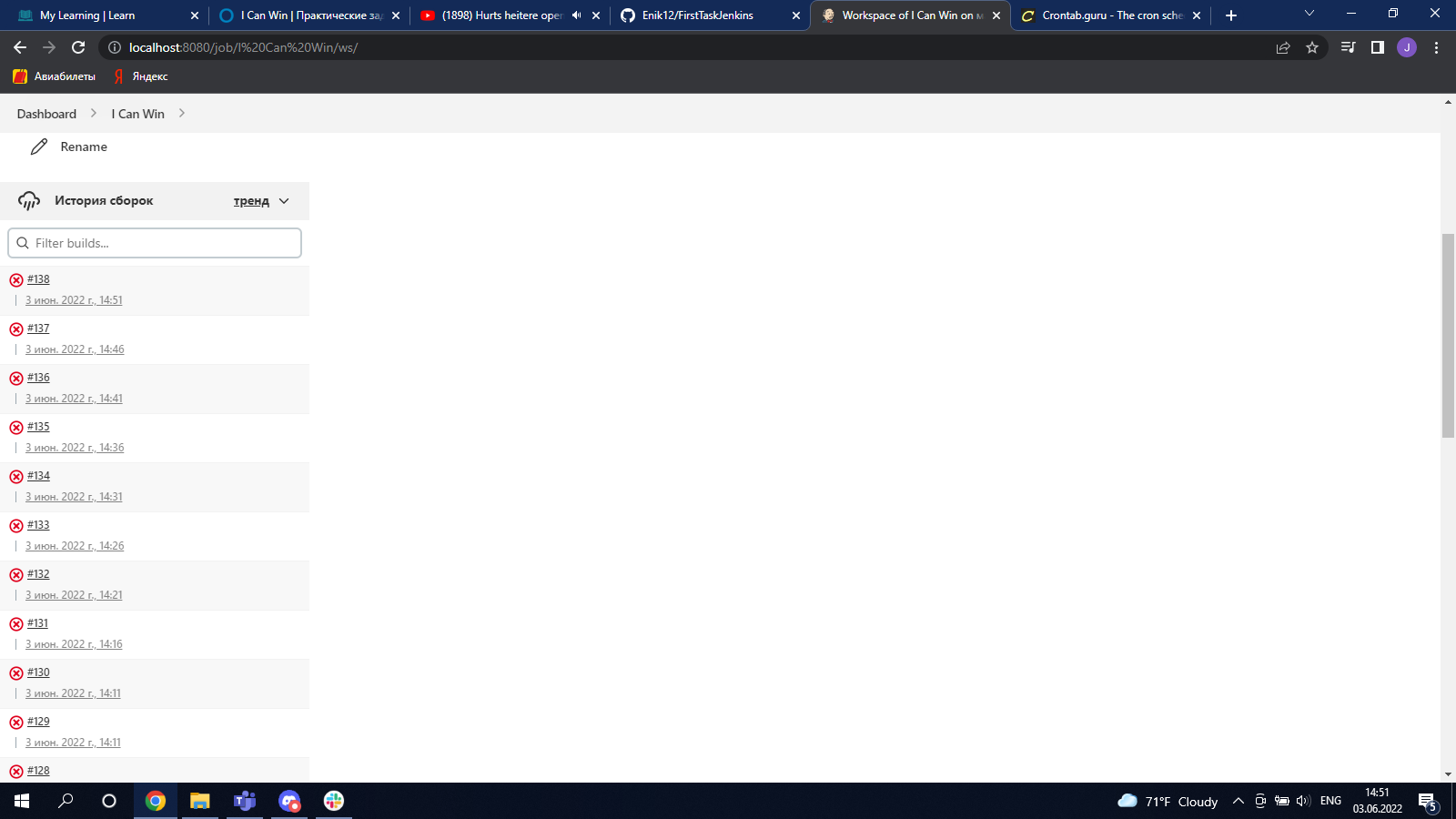Open the Chrome profile avatar J
The height and width of the screenshot is (819, 1456).
[x=1407, y=47]
